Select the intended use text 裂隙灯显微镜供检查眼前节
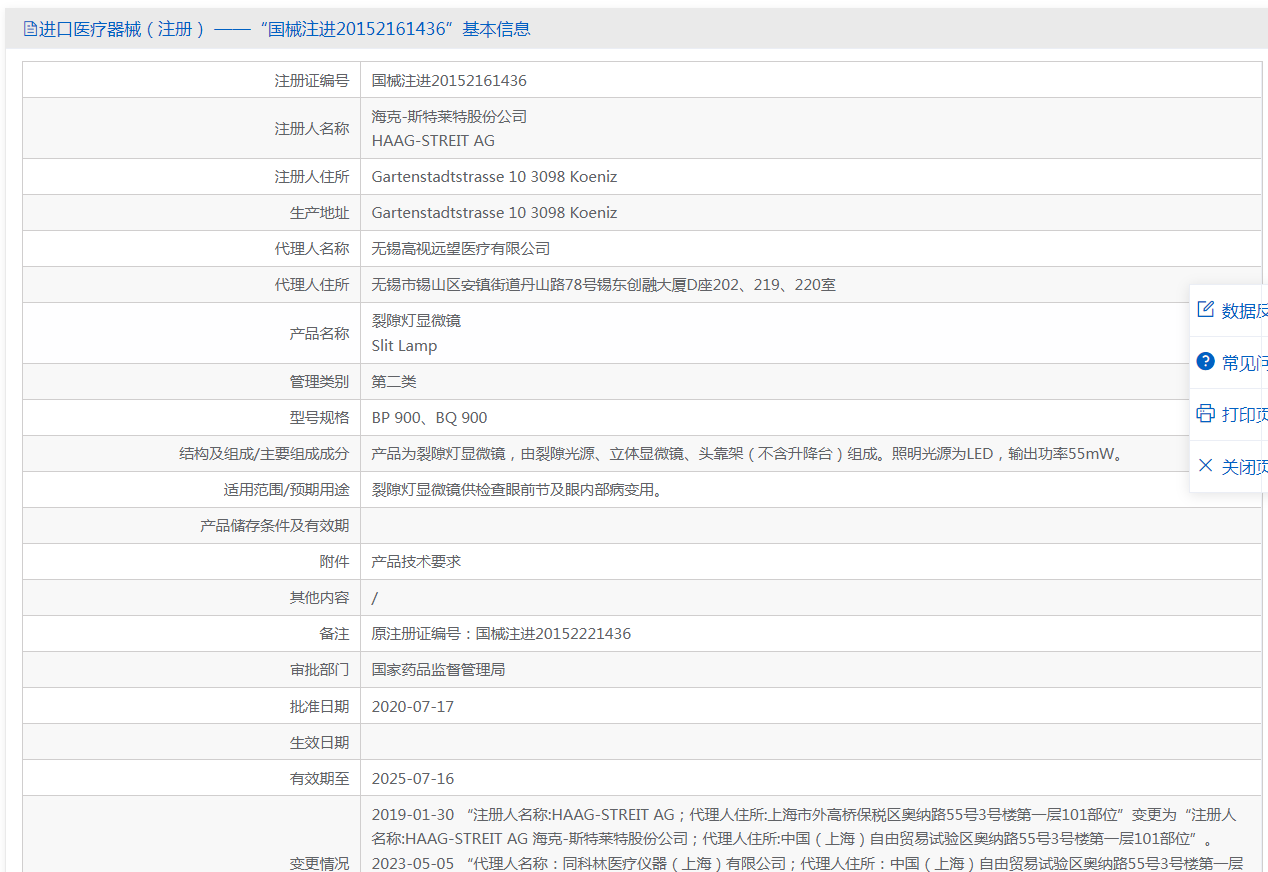 point(516,490)
